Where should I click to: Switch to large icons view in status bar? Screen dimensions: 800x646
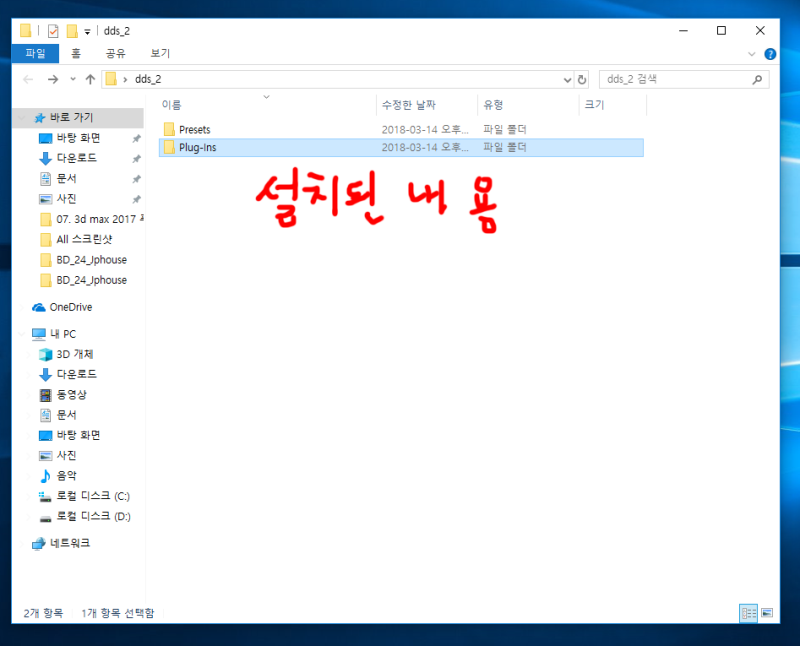pos(767,613)
